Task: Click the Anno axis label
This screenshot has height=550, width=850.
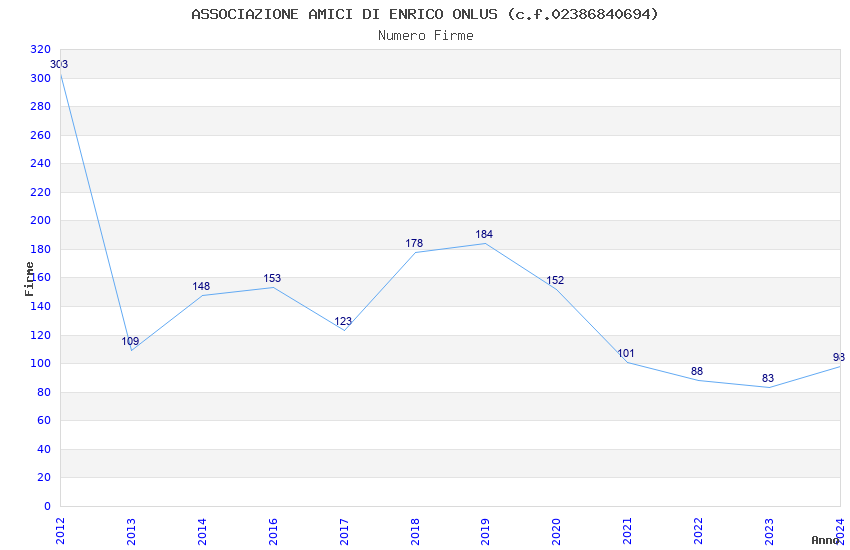Action: 825,540
